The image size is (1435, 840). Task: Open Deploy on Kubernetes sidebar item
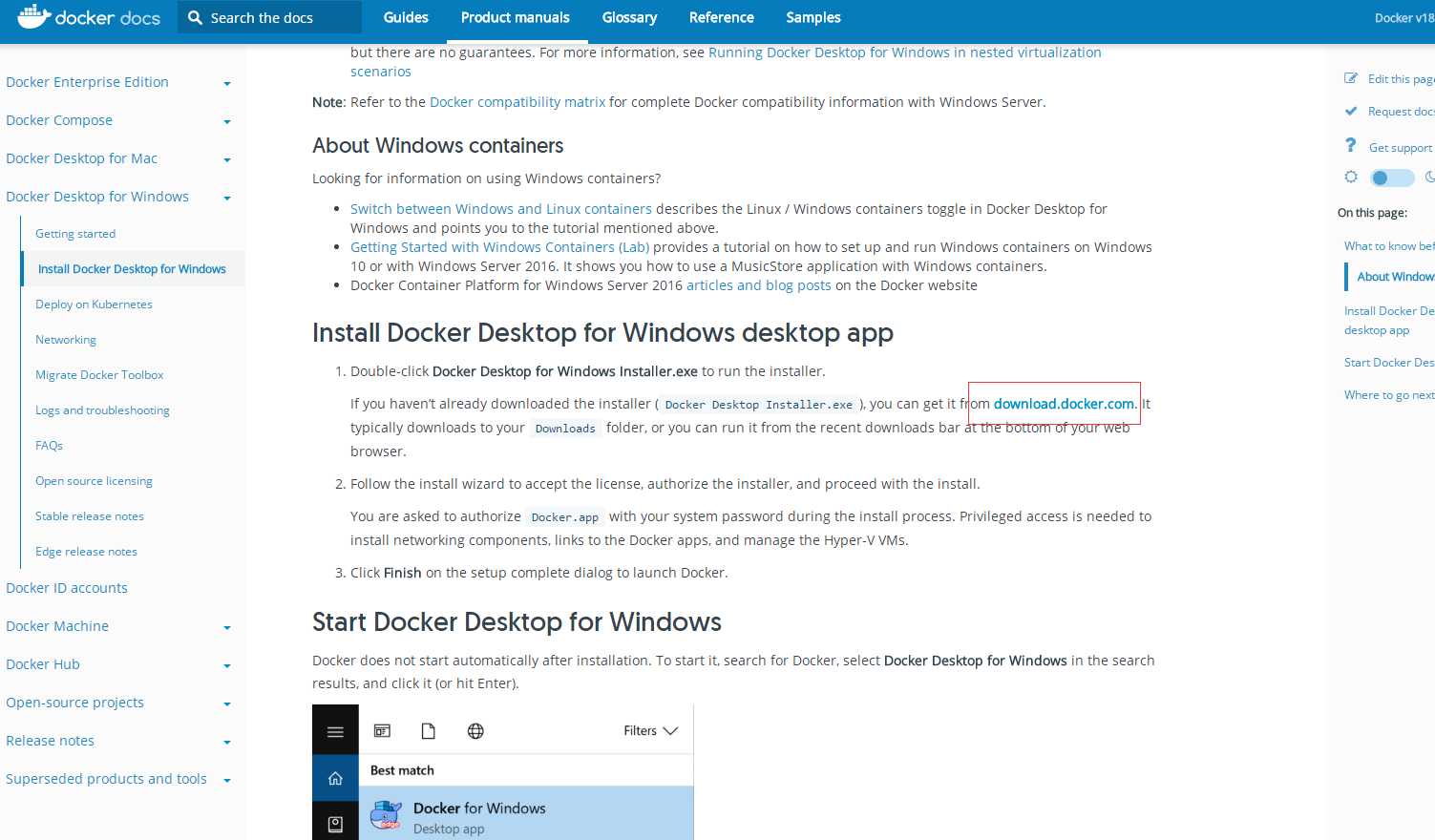(94, 304)
